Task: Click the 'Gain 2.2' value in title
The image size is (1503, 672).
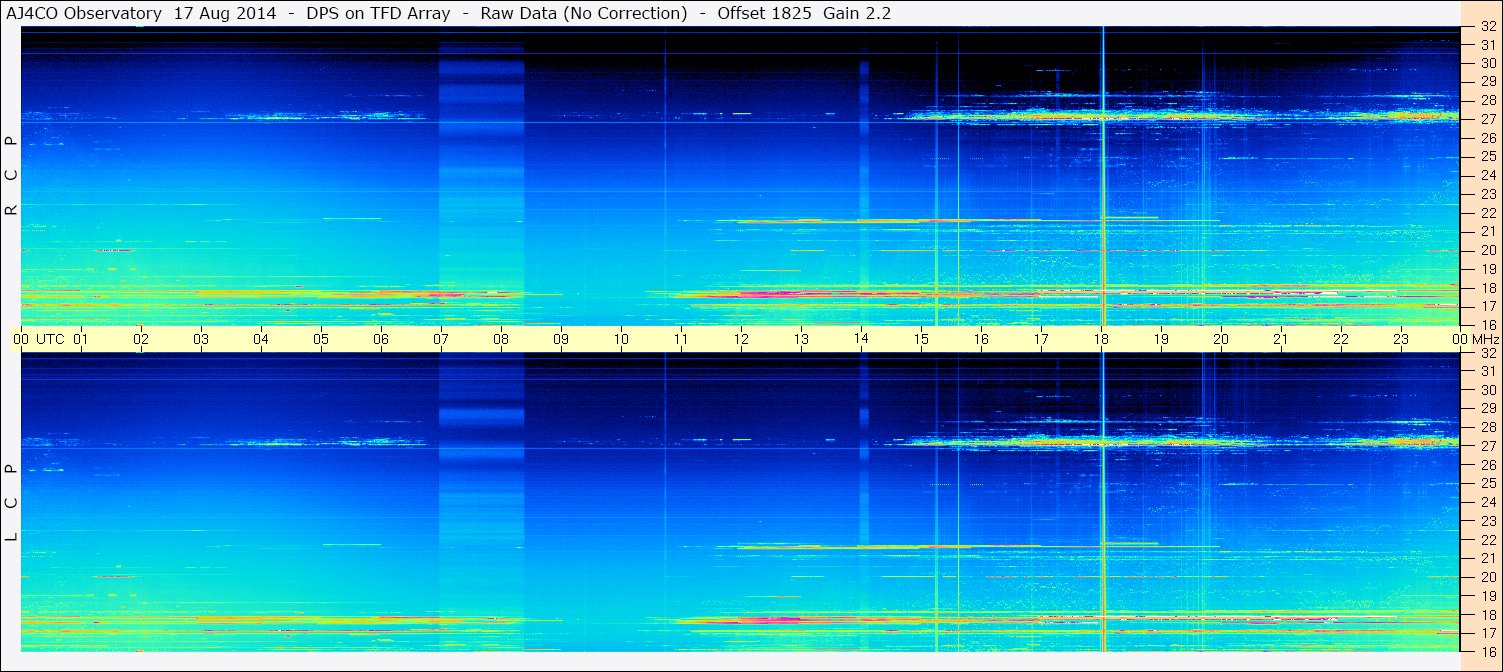Action: 857,13
